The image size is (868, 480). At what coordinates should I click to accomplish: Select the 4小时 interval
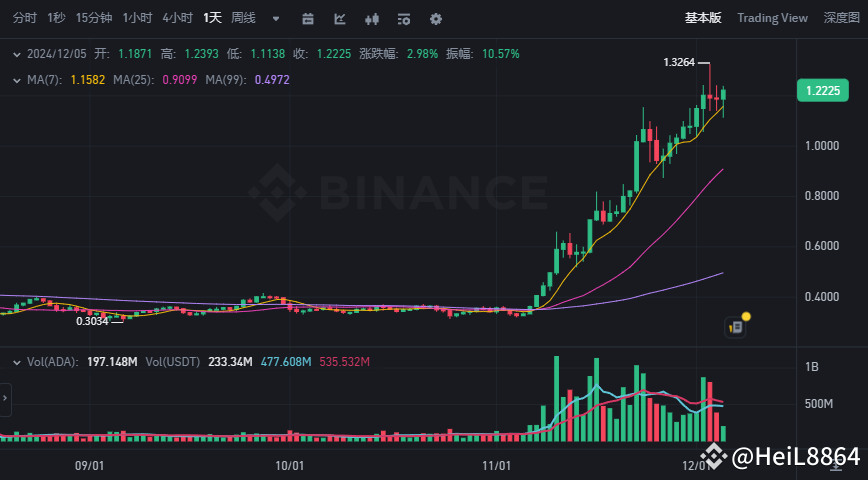click(178, 18)
